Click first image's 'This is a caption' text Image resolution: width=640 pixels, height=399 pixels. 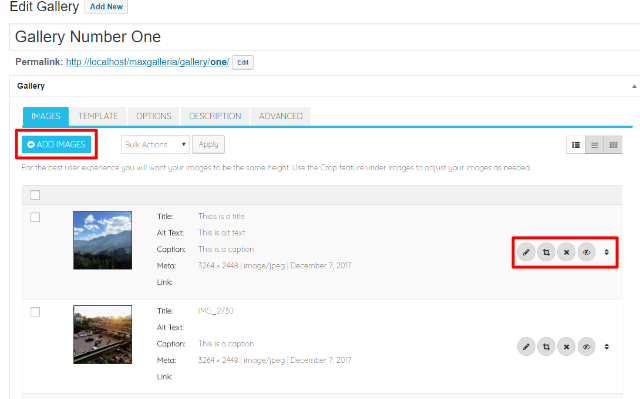coord(226,249)
